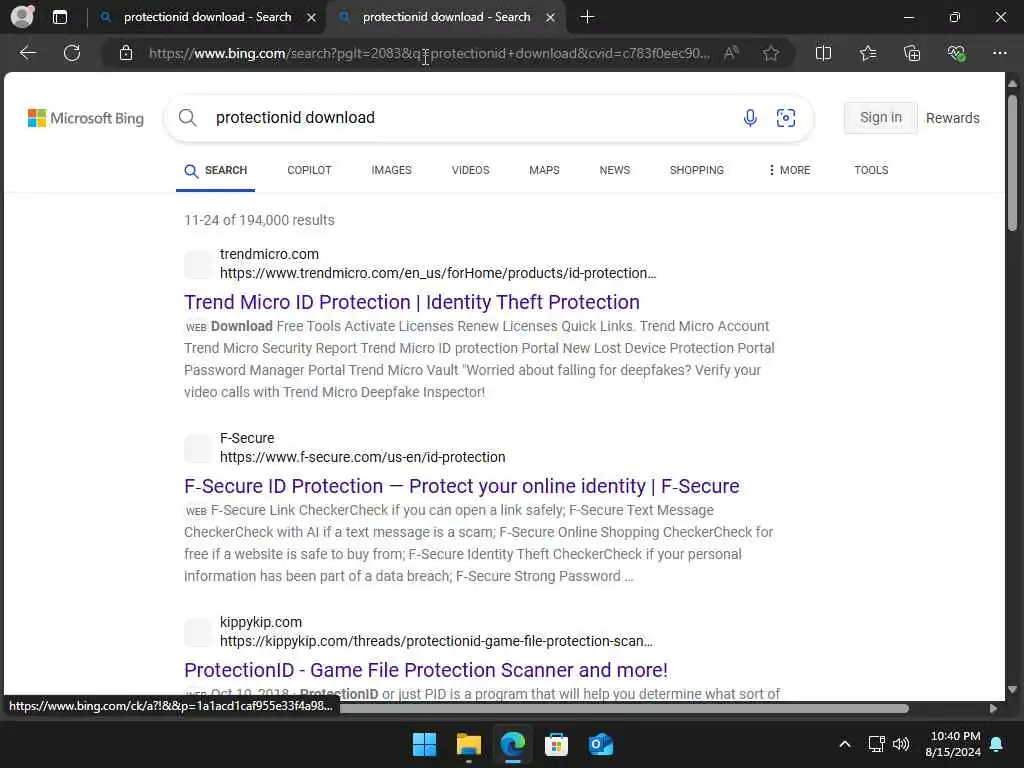Click '11-24 of 194,000 results' text
This screenshot has width=1024, height=768.
tap(259, 220)
